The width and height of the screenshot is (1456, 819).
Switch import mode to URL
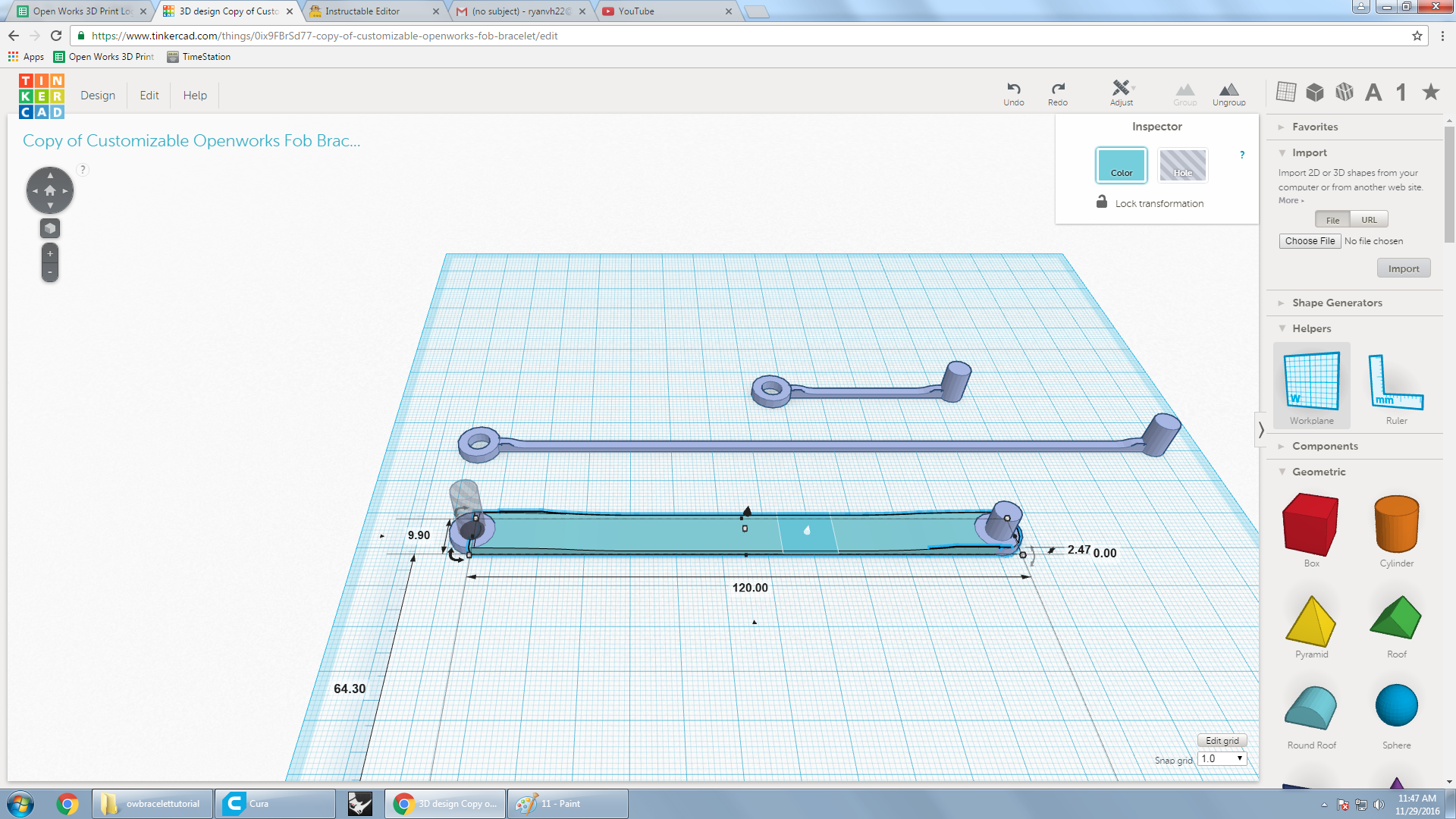1369,220
